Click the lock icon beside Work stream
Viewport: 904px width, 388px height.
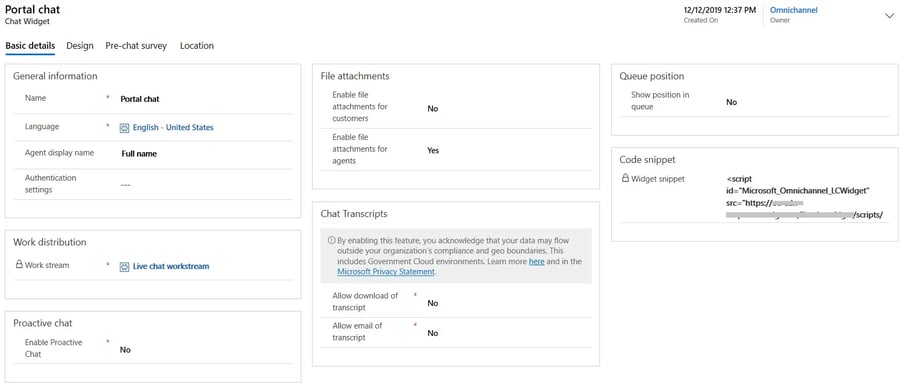19,265
